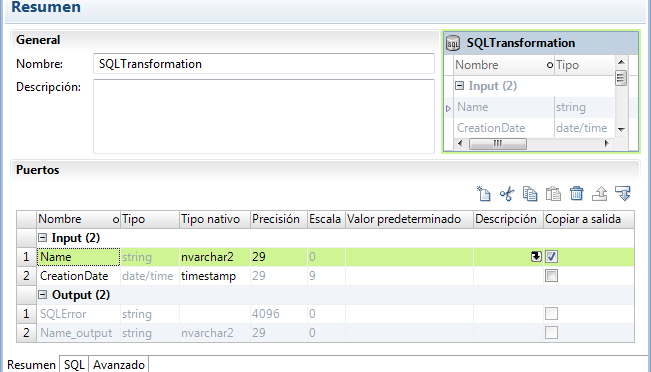Click Name_output Copiar a salida checkbox
This screenshot has width=651, height=372.
[x=551, y=333]
